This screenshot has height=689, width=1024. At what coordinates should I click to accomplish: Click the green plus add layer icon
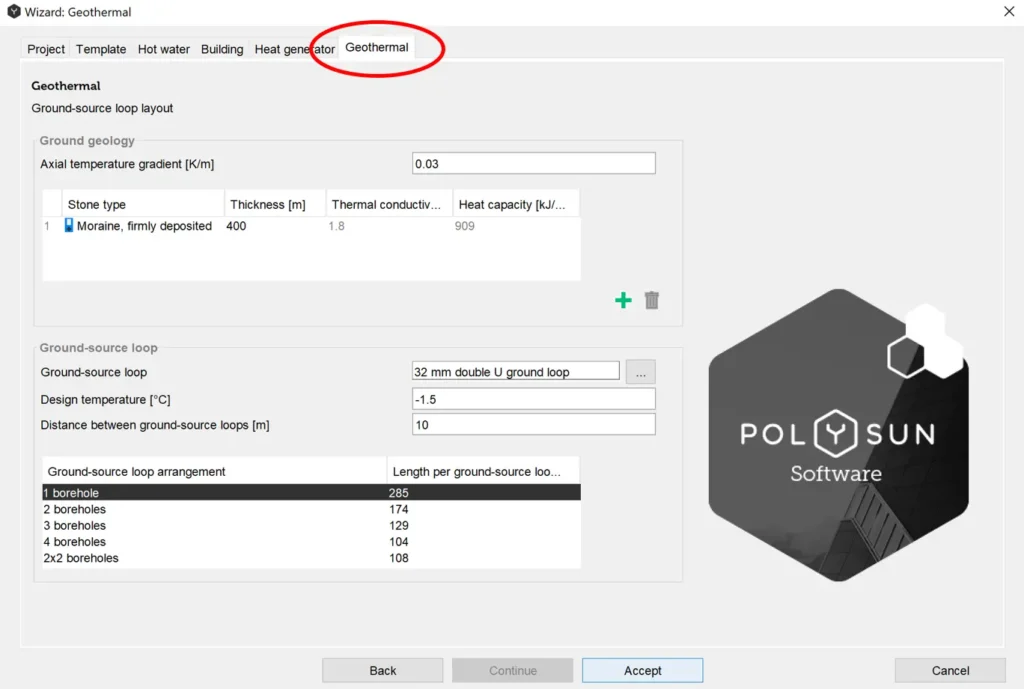(x=623, y=300)
